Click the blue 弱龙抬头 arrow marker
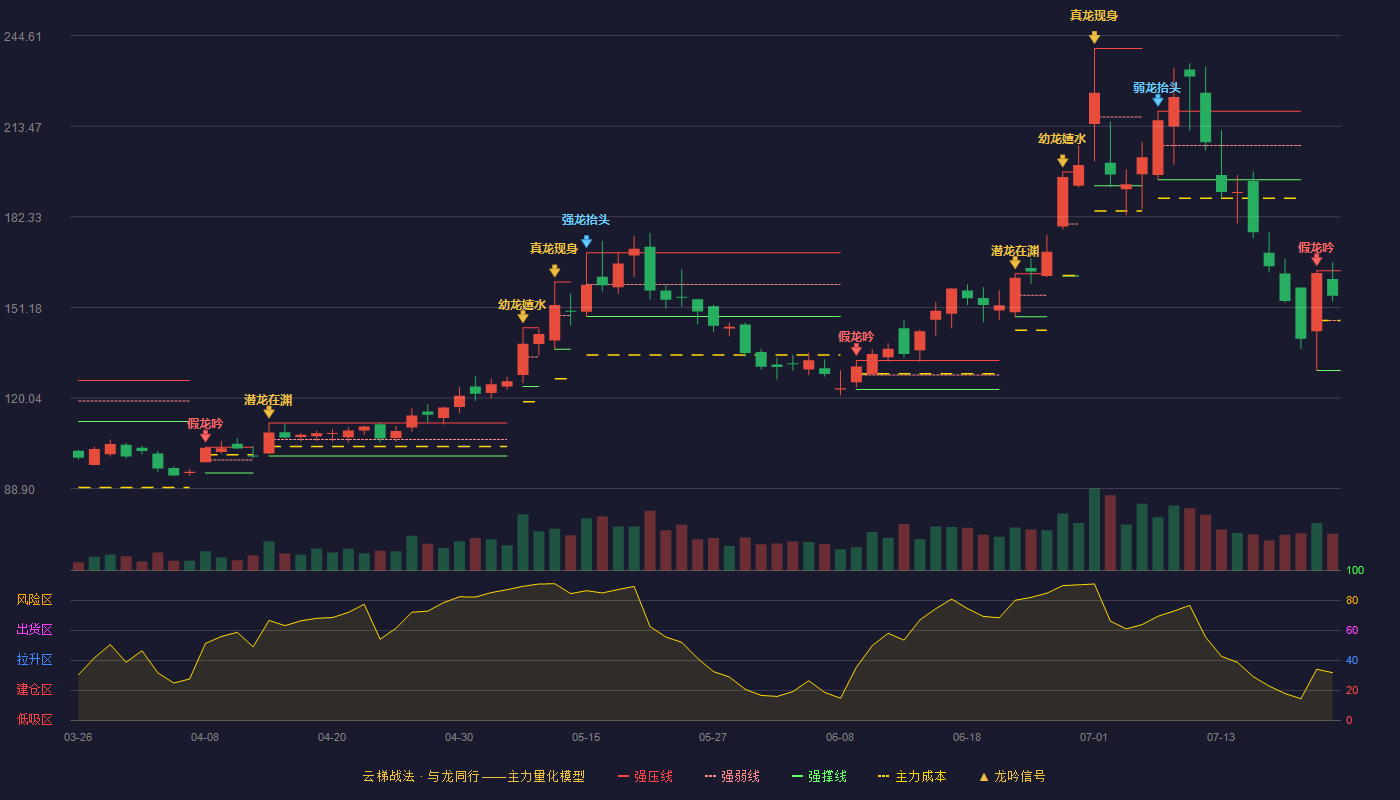 (x=1157, y=100)
